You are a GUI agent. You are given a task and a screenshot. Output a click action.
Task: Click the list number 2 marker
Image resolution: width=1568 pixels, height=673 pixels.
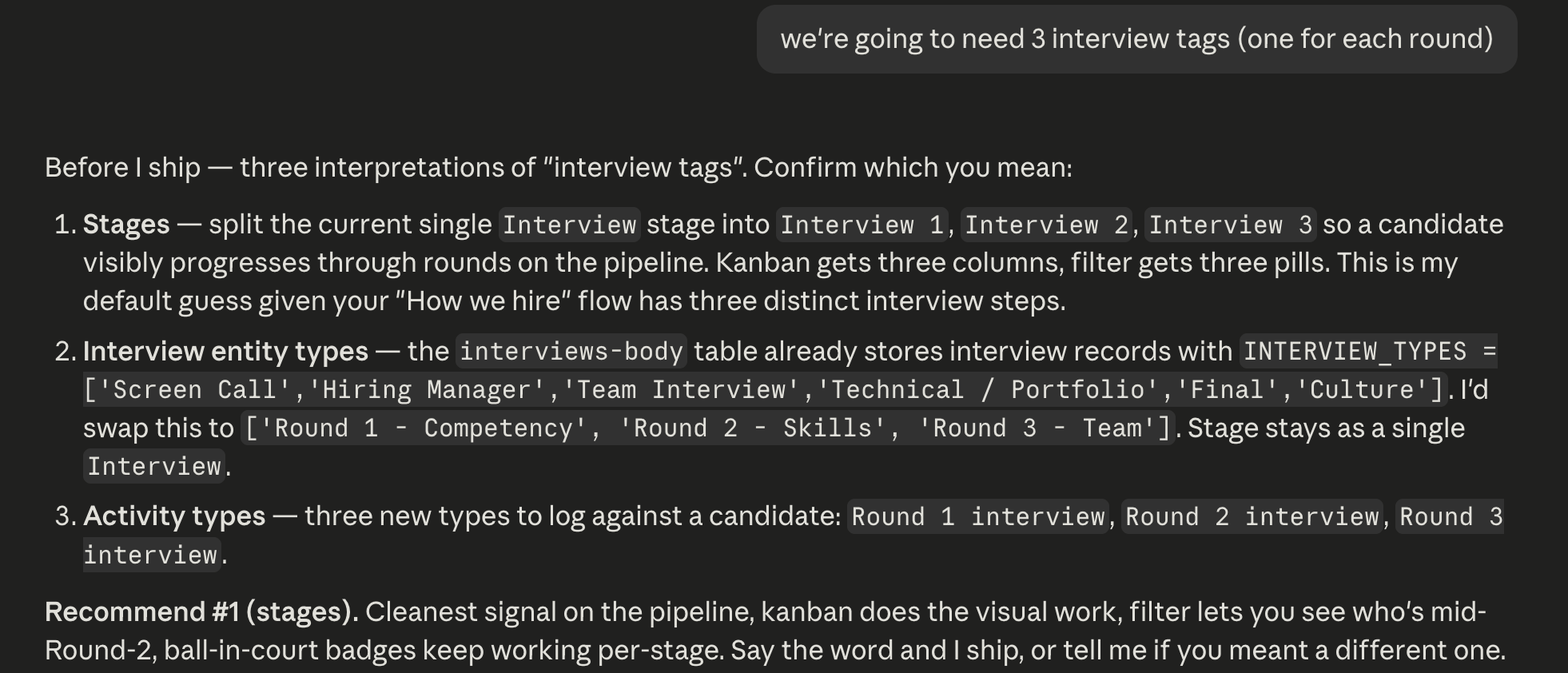64,352
